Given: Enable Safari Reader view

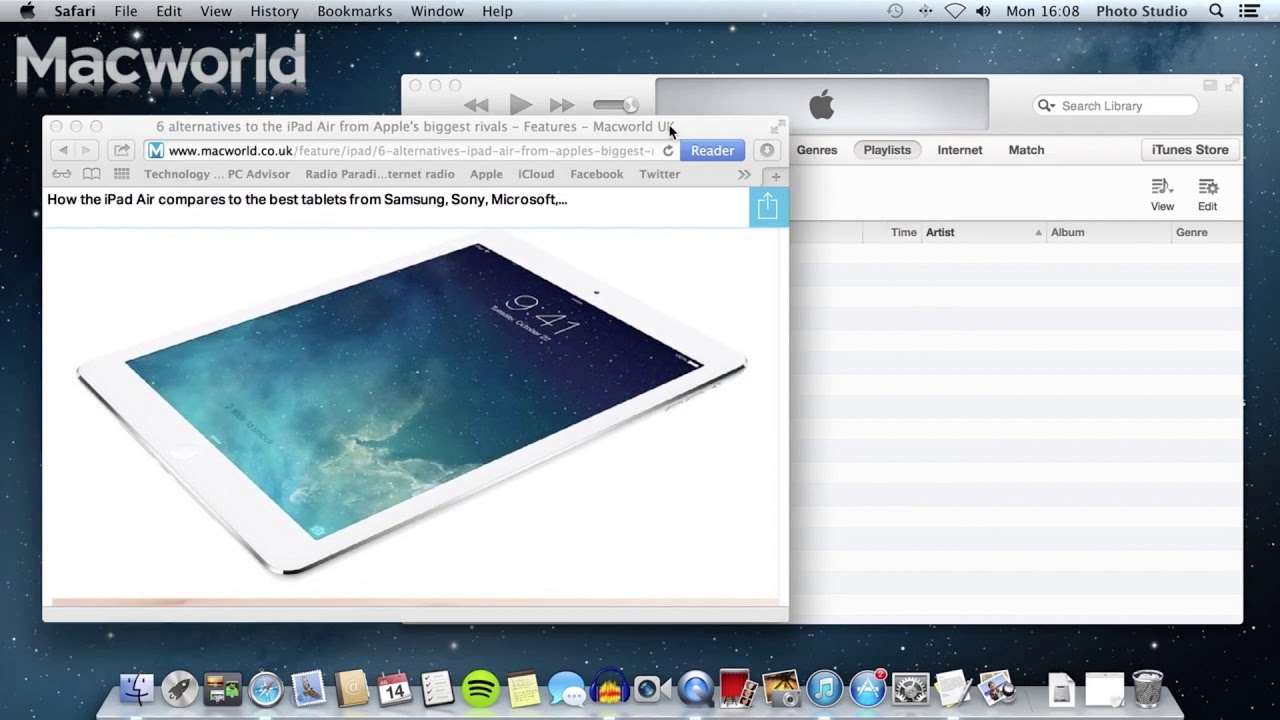Looking at the screenshot, I should point(712,151).
